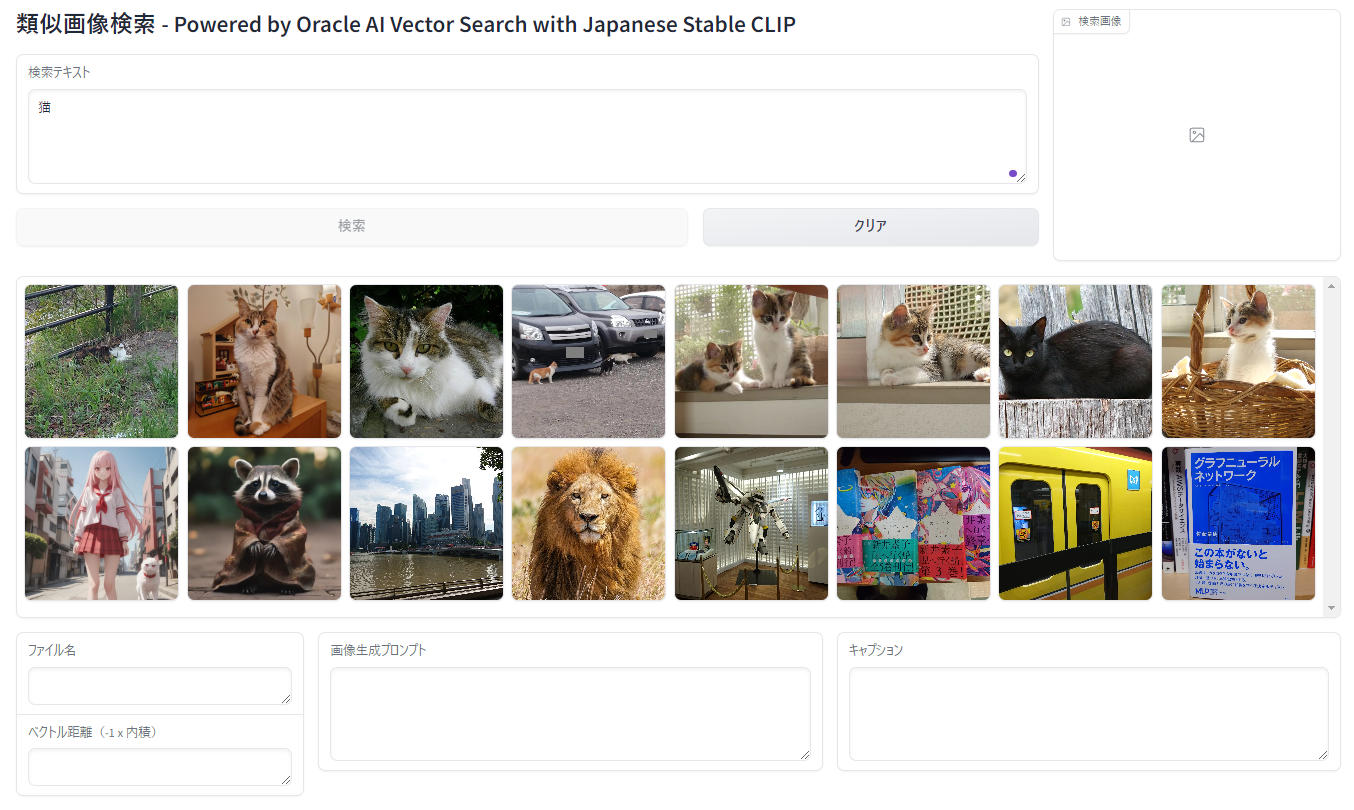The width and height of the screenshot is (1354, 810).
Task: Click the gallery scrollbar down arrow
Action: click(1331, 608)
